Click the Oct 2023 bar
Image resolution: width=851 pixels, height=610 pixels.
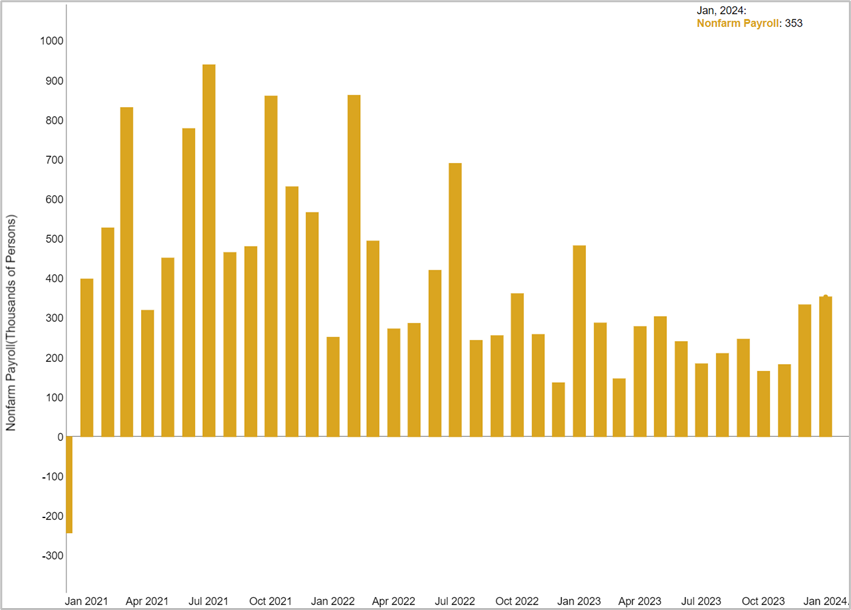point(764,404)
